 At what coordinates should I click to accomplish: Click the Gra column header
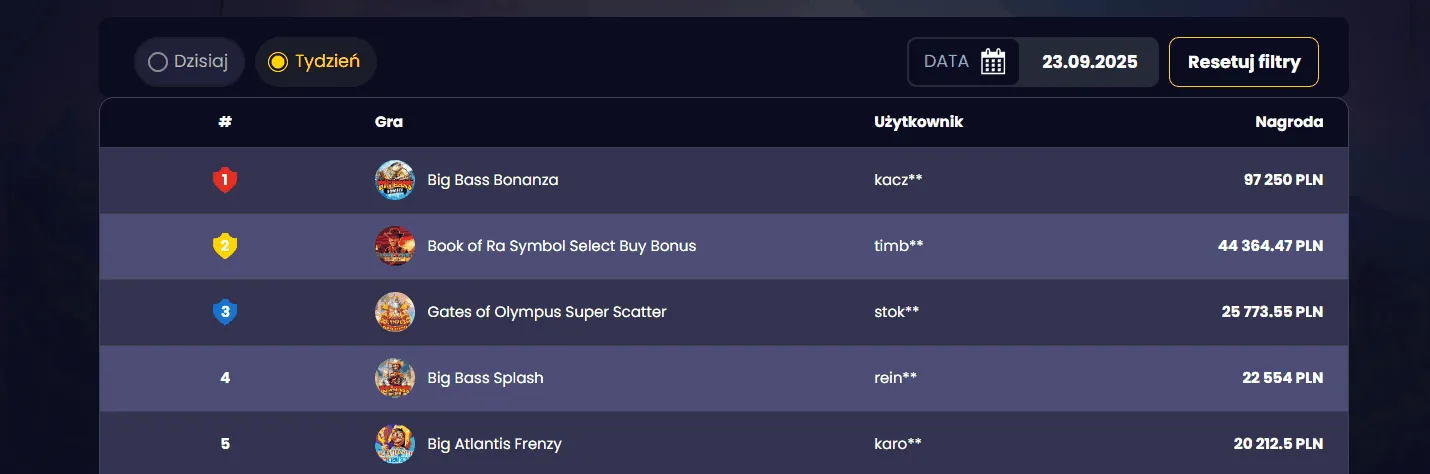pyautogui.click(x=388, y=122)
